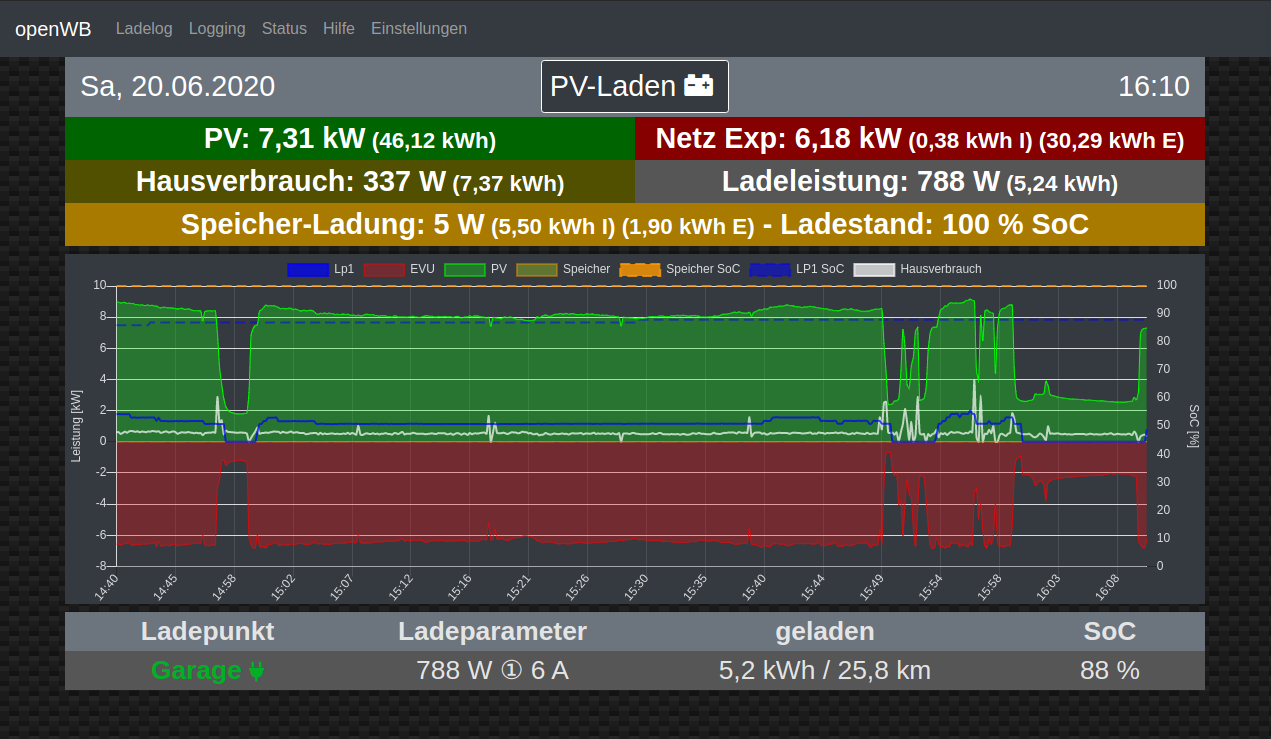Toggle the Lp1 legend series

320,269
